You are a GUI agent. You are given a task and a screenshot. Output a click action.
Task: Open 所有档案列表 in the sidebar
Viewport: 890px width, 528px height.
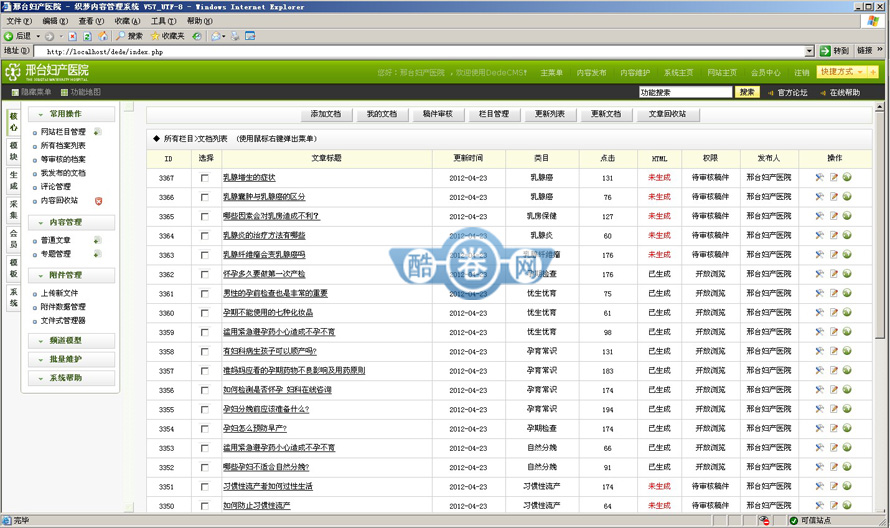tap(63, 146)
